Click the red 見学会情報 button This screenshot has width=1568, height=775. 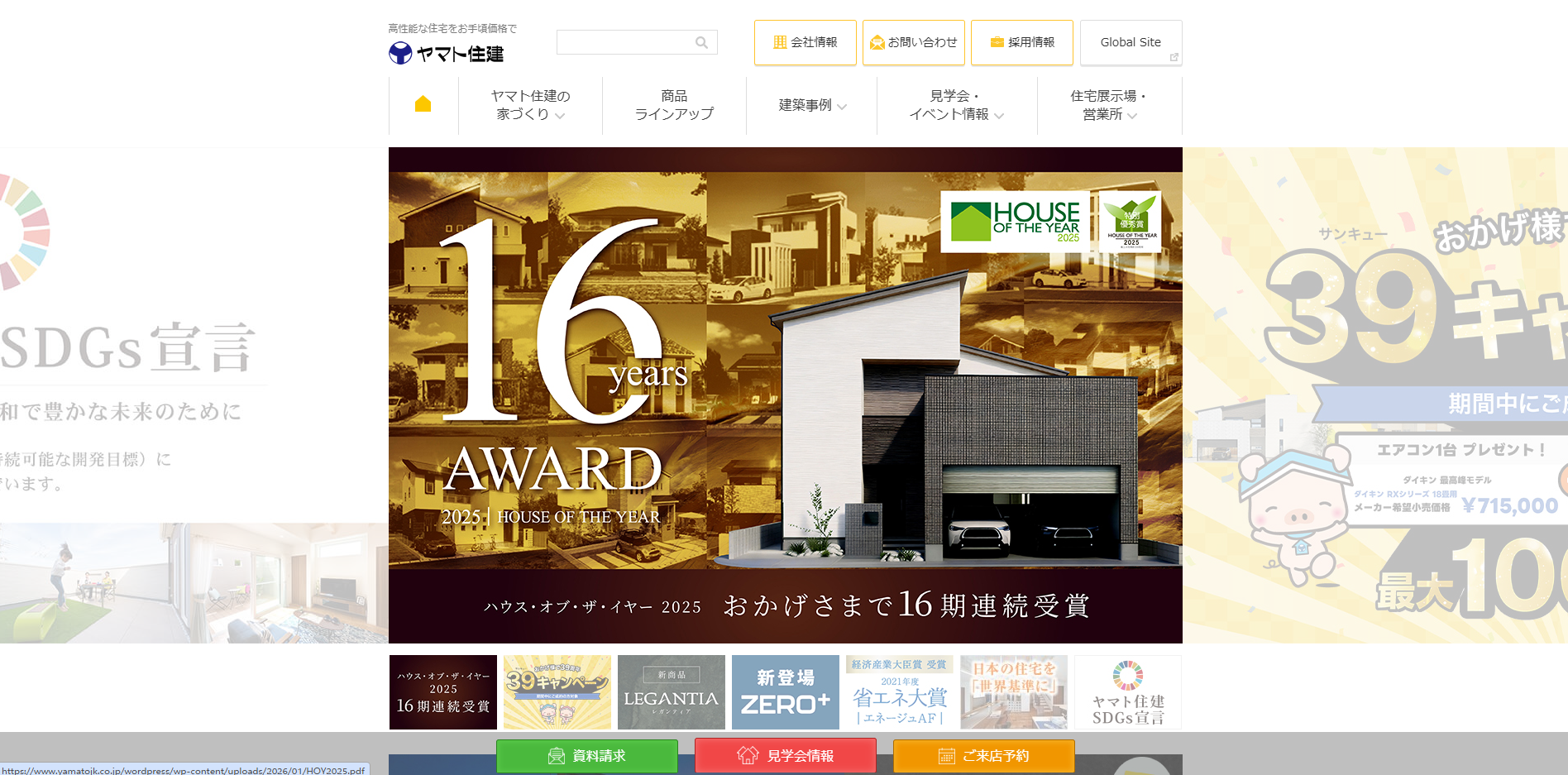[x=786, y=756]
